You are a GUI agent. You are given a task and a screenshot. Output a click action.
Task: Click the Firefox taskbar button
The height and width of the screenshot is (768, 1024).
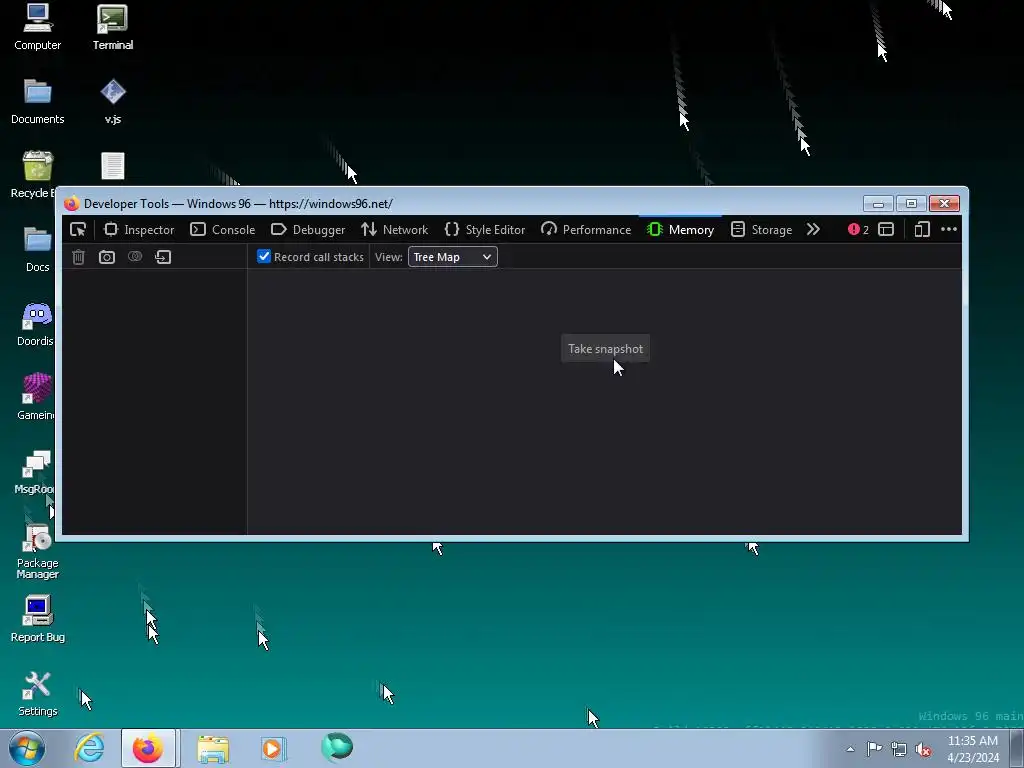tap(148, 748)
